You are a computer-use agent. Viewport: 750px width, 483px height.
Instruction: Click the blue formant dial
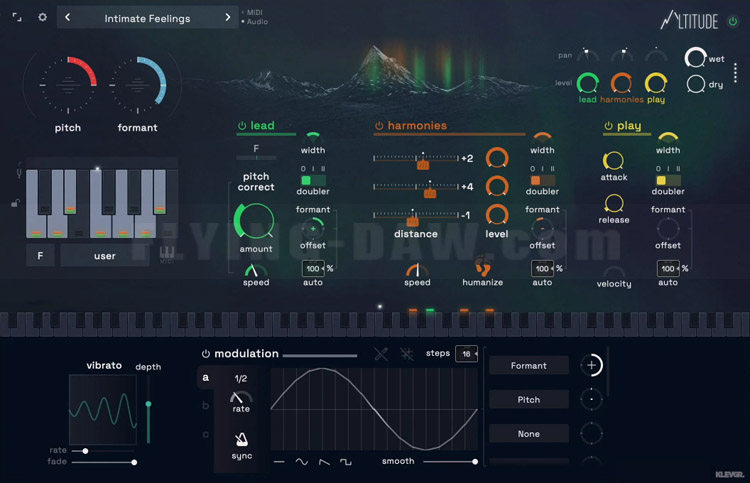[138, 85]
